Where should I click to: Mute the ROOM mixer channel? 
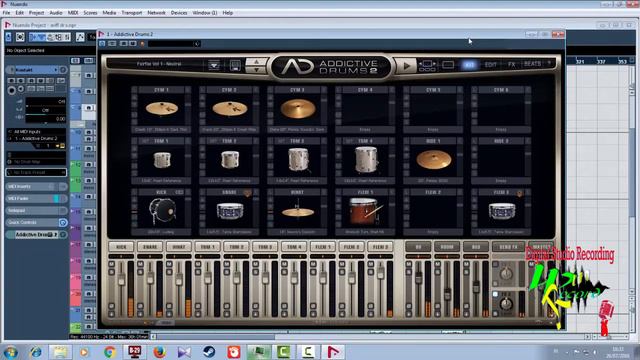click(x=437, y=264)
